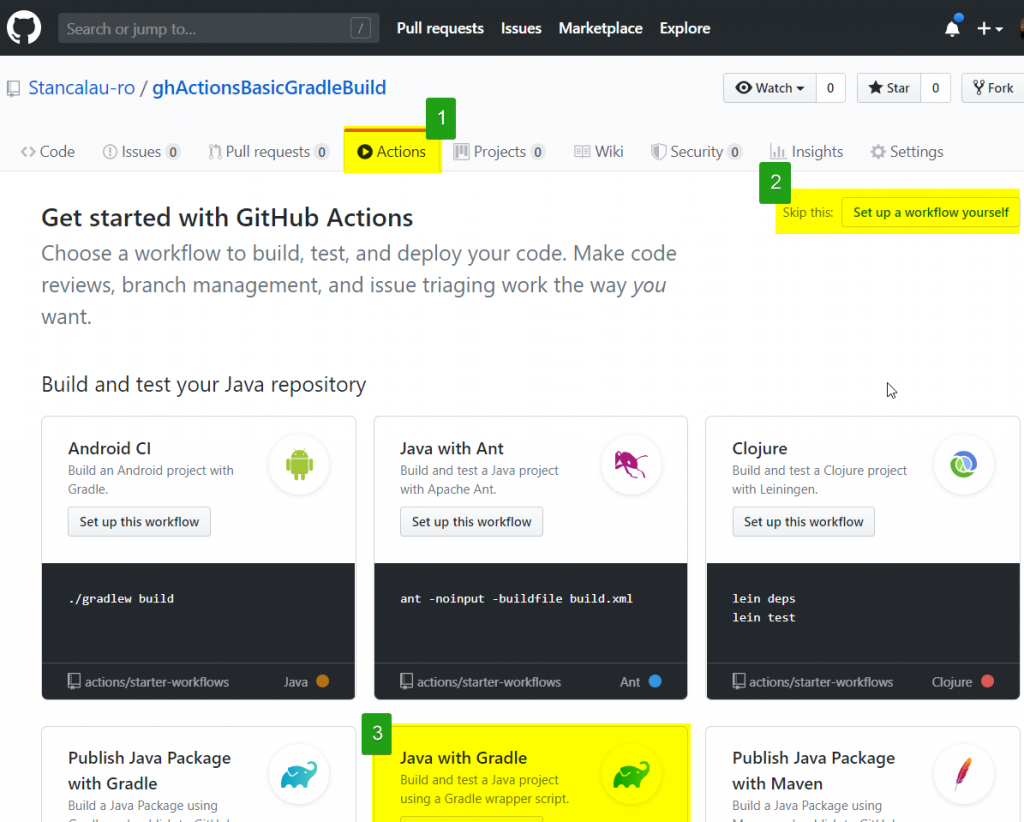Open the ghActionsBasicGradleBuild repository link
The width and height of the screenshot is (1024, 822).
point(269,87)
